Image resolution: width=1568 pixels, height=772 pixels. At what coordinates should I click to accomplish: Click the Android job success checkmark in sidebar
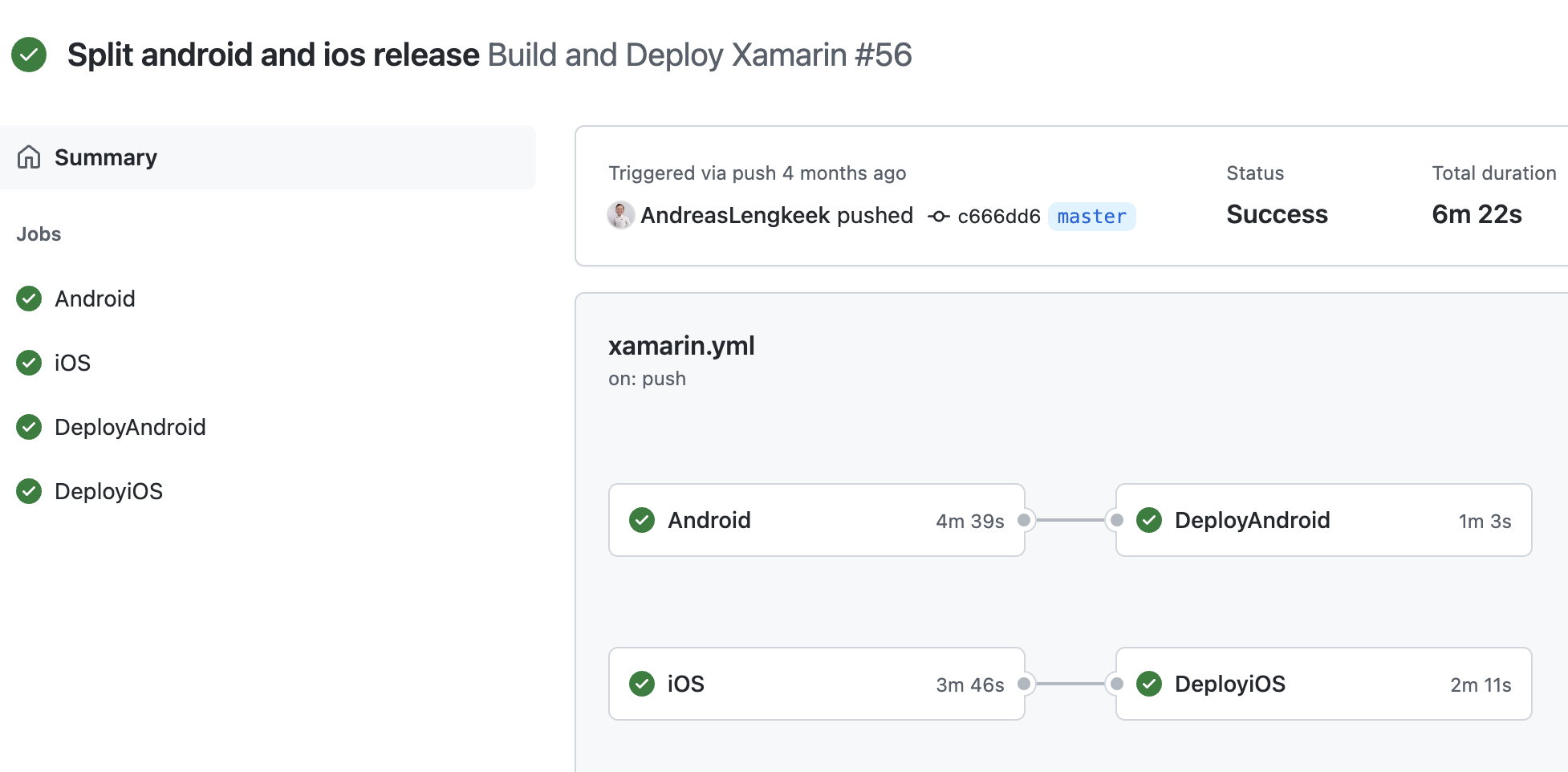pos(29,299)
